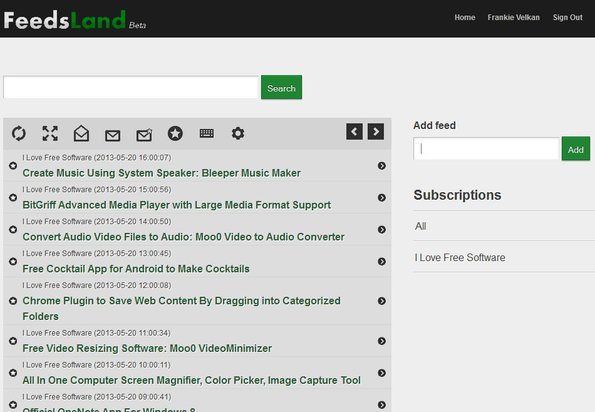The width and height of the screenshot is (595, 412).
Task: Open keyboard shortcuts icon
Action: tap(206, 133)
